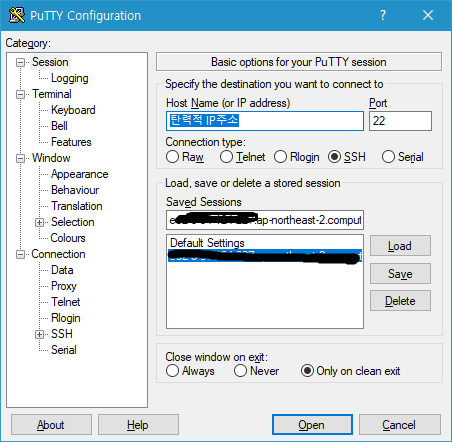Screen dimensions: 452x442
Task: Open the Translation category
Action: coord(77,206)
